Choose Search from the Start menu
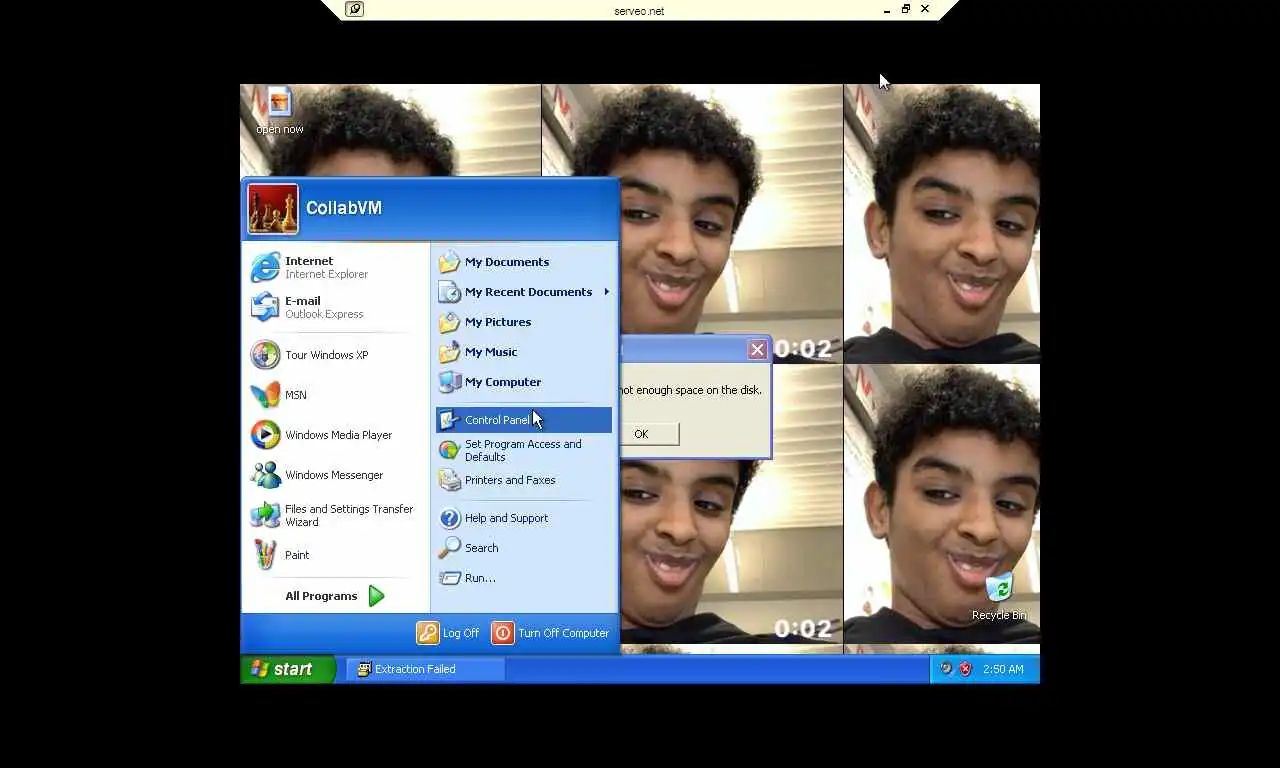1280x768 pixels. click(524, 548)
